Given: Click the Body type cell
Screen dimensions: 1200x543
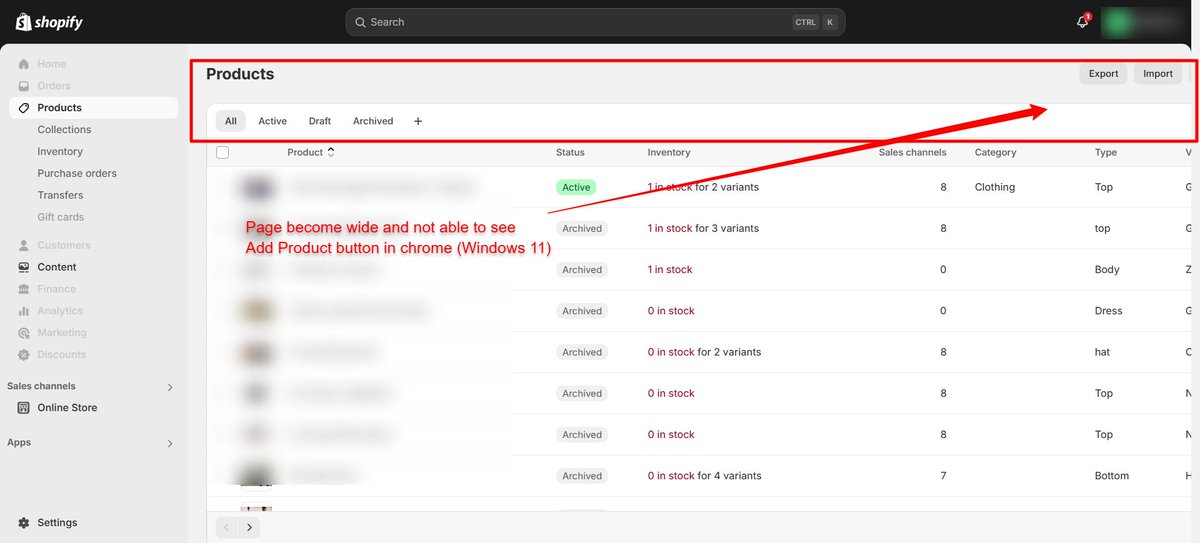Looking at the screenshot, I should click(1107, 270).
